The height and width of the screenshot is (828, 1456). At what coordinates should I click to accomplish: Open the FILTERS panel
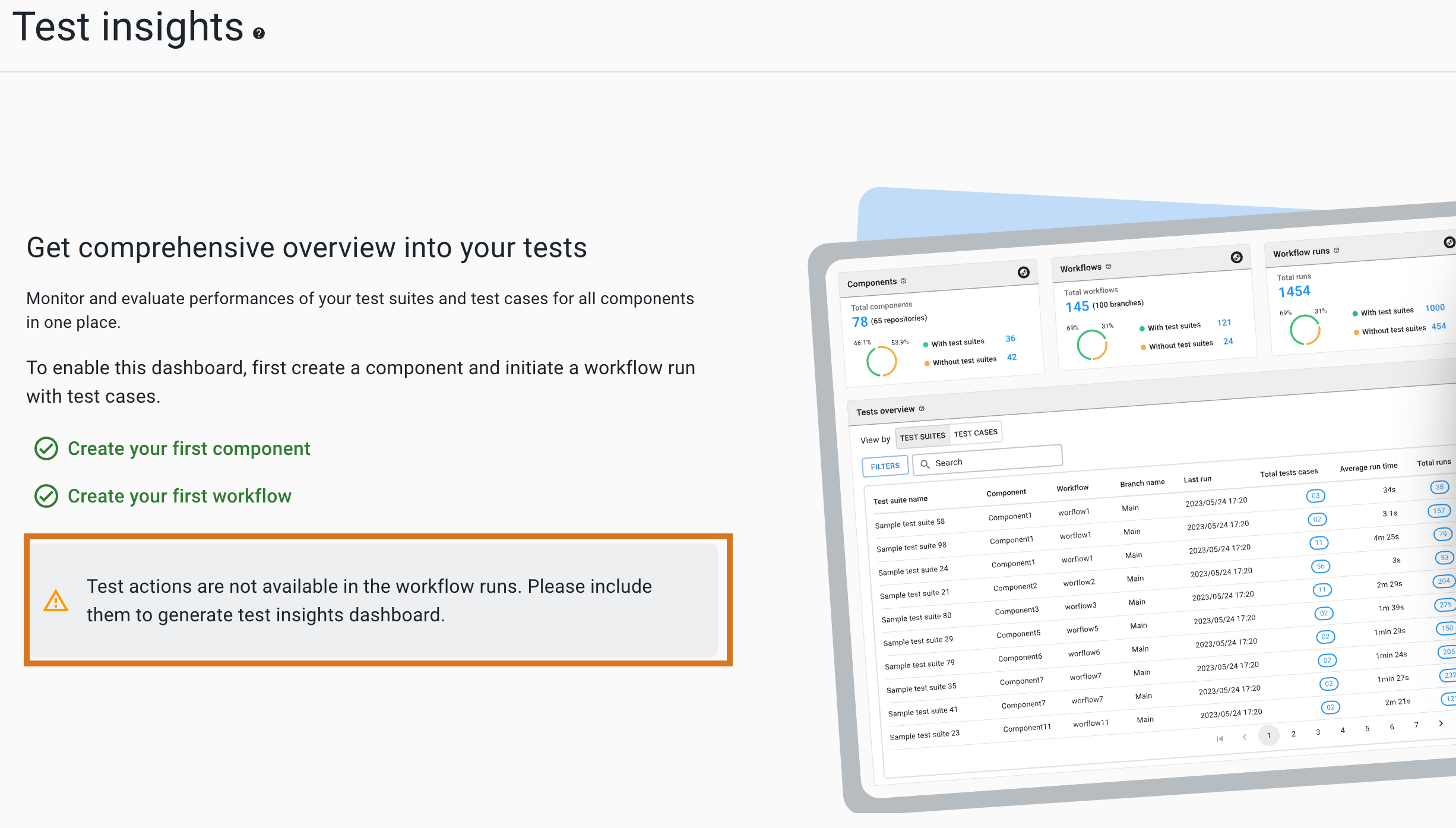[x=885, y=466]
